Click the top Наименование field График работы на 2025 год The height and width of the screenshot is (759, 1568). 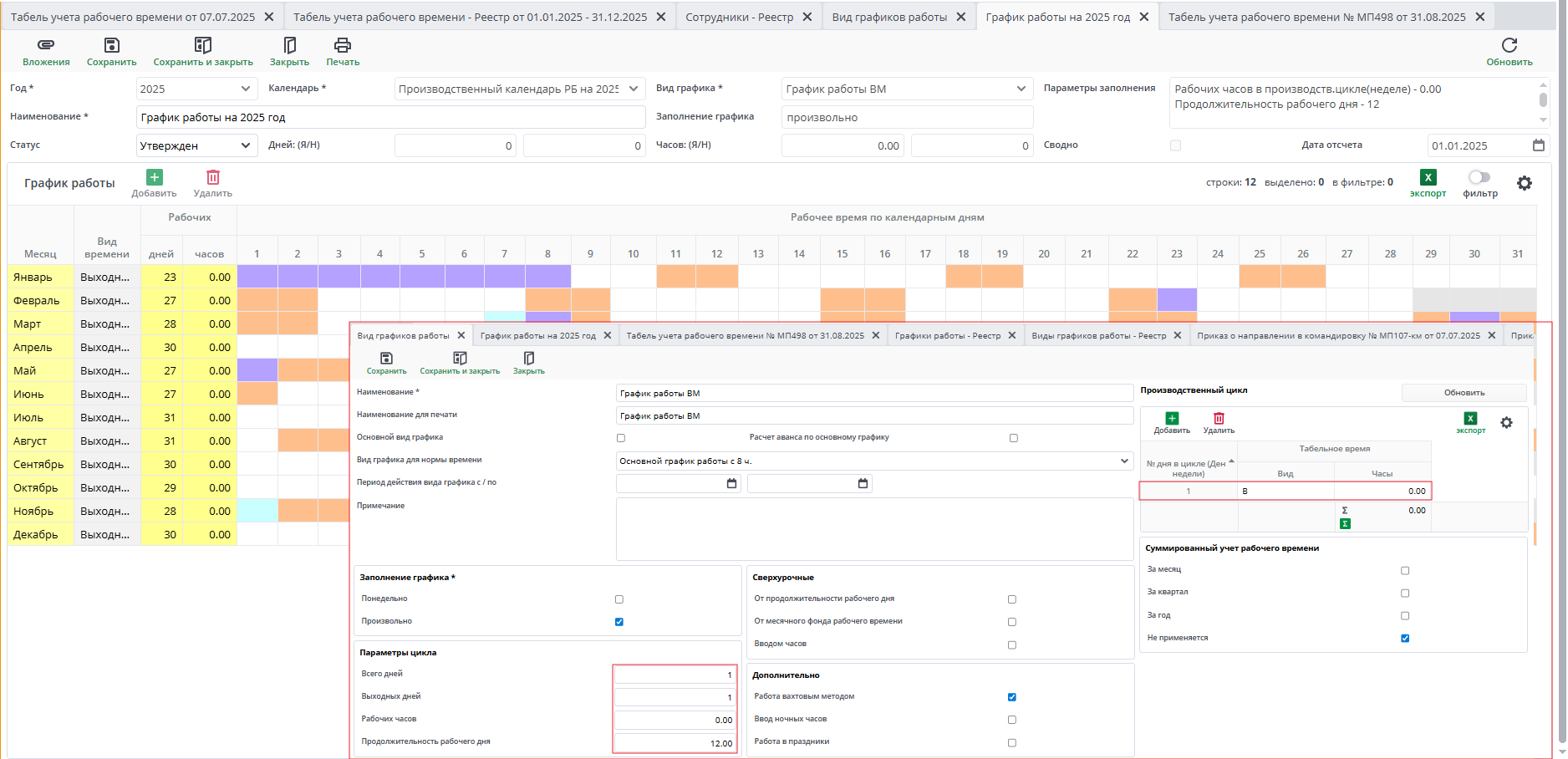tap(390, 117)
